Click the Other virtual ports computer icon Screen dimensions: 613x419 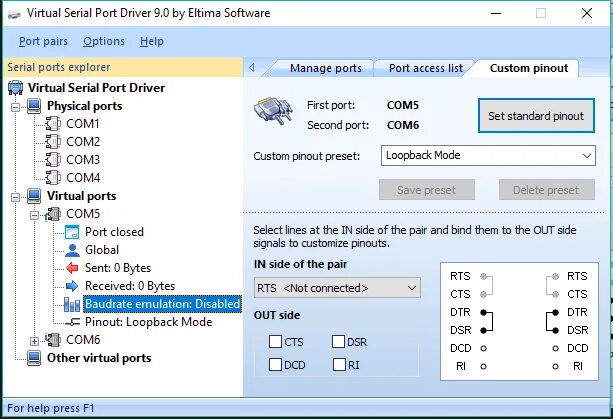coord(34,358)
